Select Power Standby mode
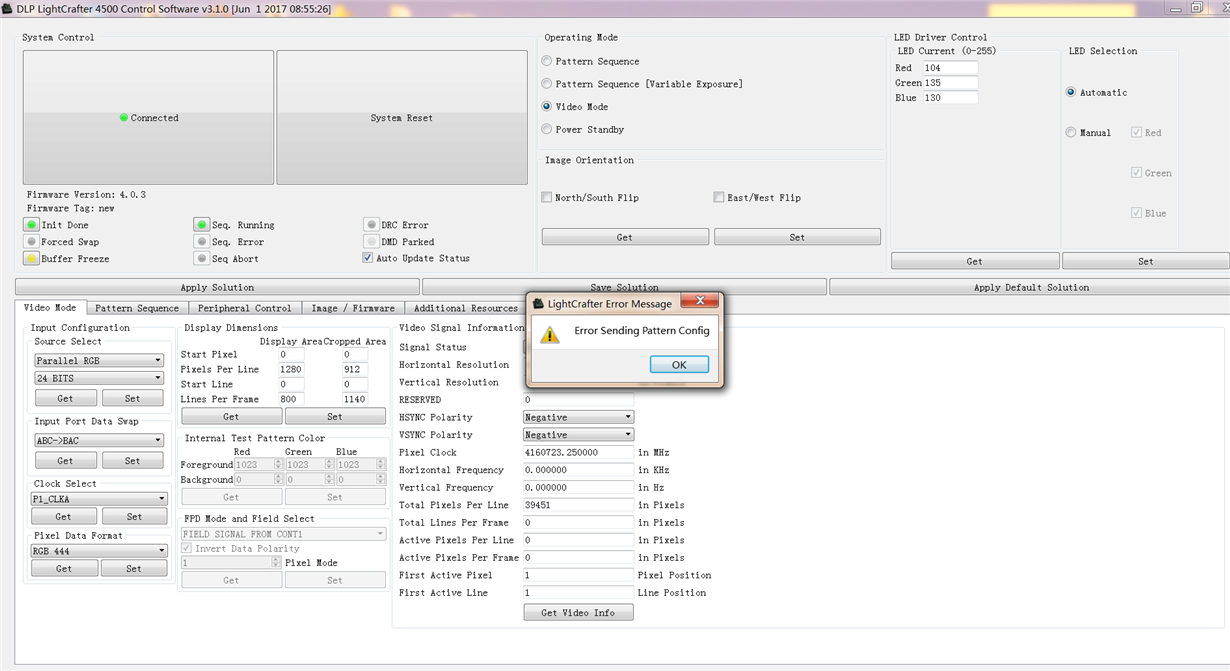The image size is (1230, 671). click(x=547, y=129)
